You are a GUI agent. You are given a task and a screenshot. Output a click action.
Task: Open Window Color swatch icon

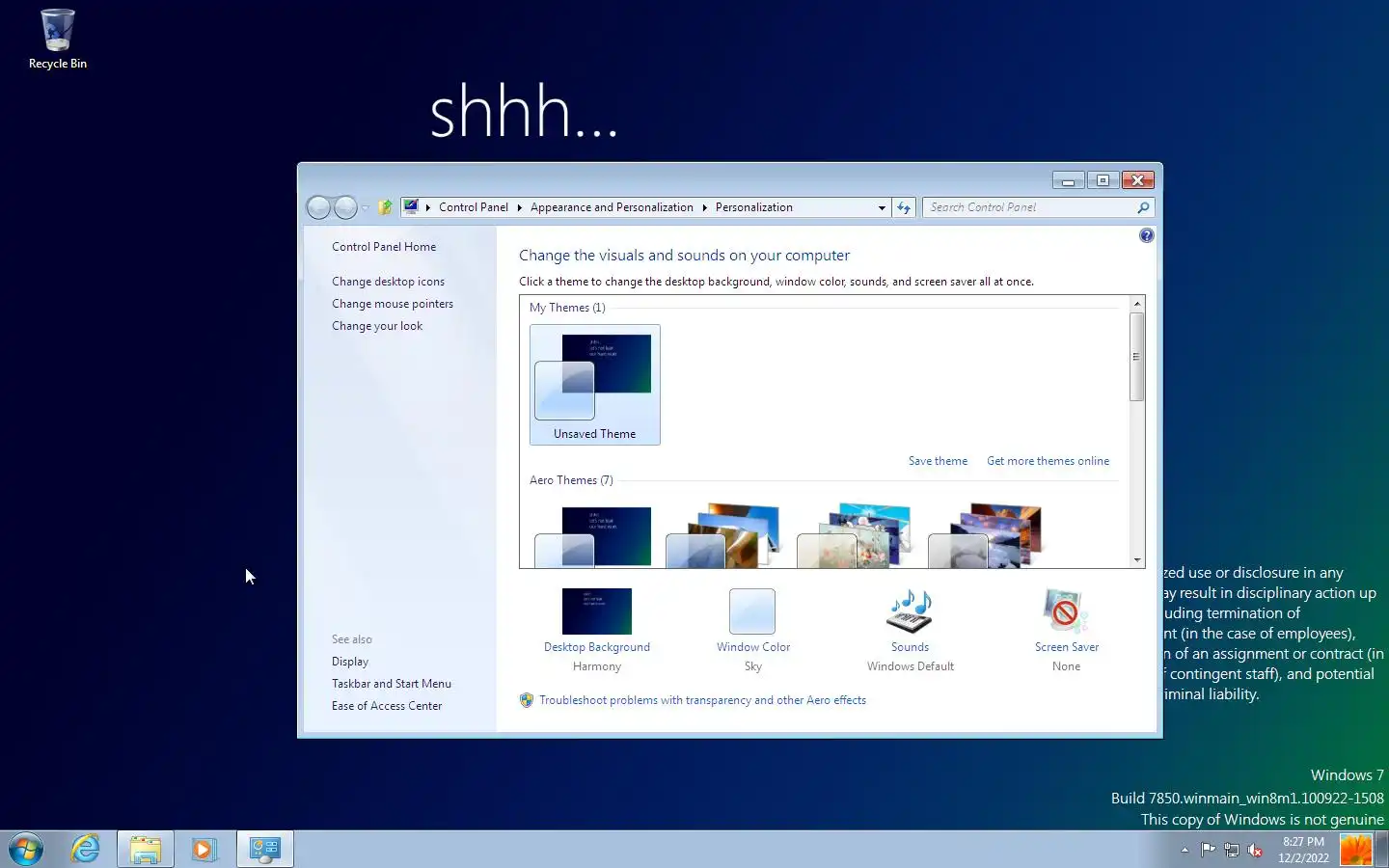coord(752,611)
